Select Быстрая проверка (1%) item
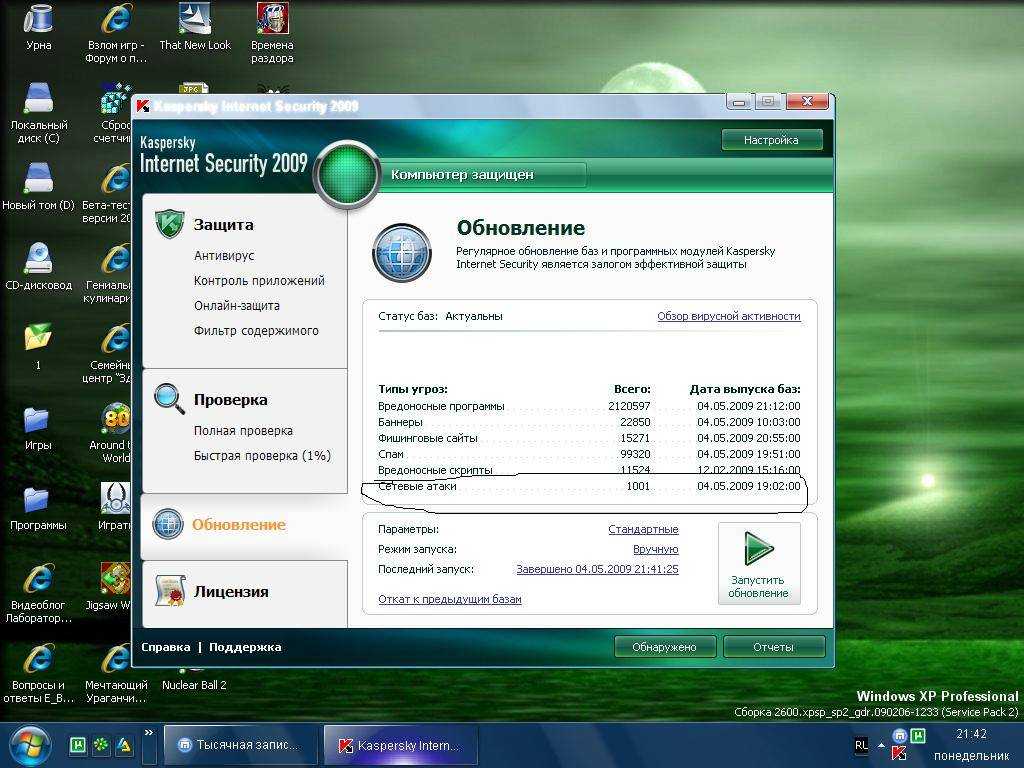1024x768 pixels. coord(262,455)
